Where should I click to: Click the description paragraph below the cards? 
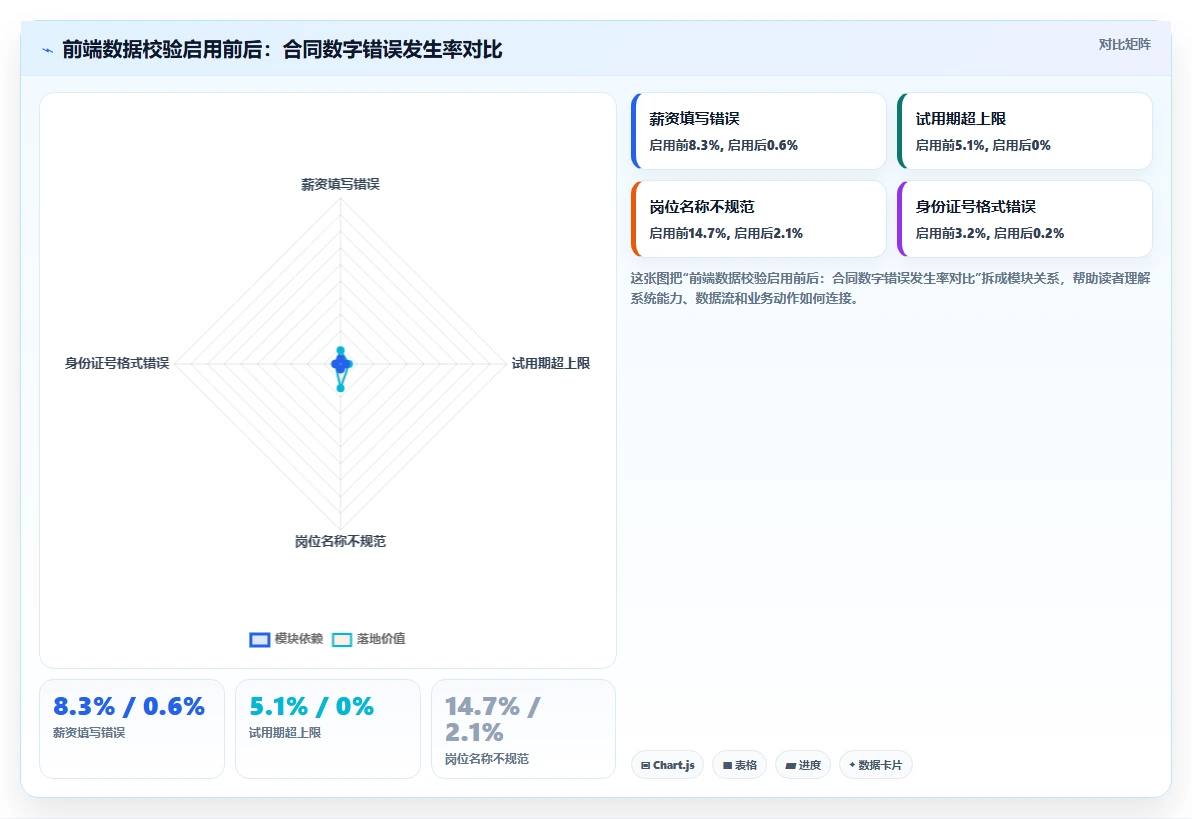(890, 288)
